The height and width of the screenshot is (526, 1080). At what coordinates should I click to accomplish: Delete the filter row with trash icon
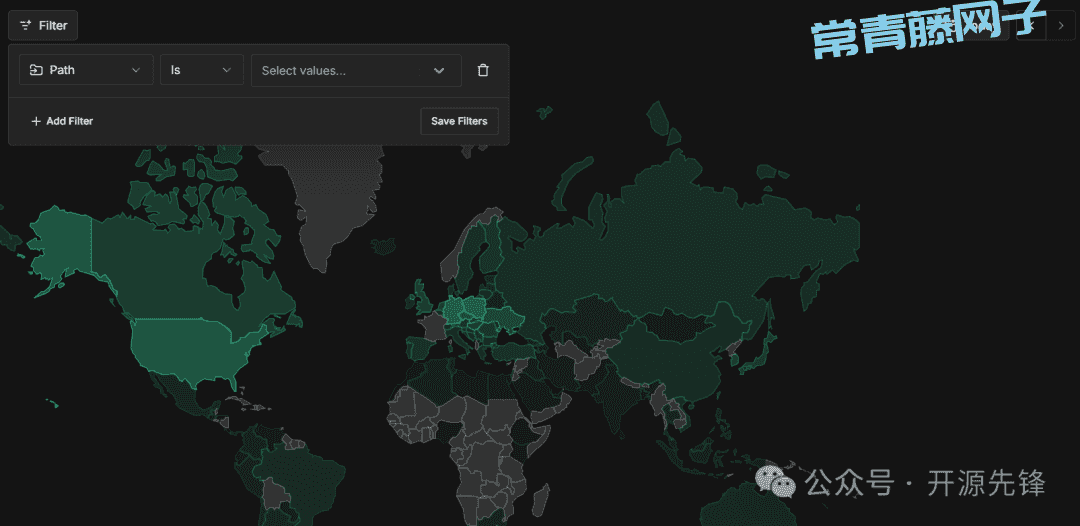click(x=483, y=70)
